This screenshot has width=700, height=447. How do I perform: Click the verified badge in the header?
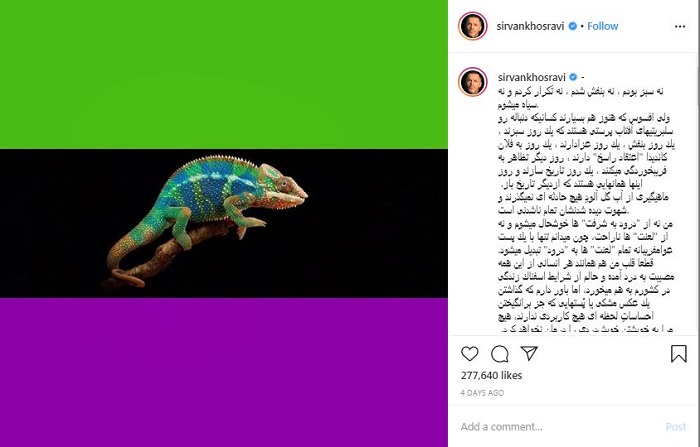[x=573, y=26]
